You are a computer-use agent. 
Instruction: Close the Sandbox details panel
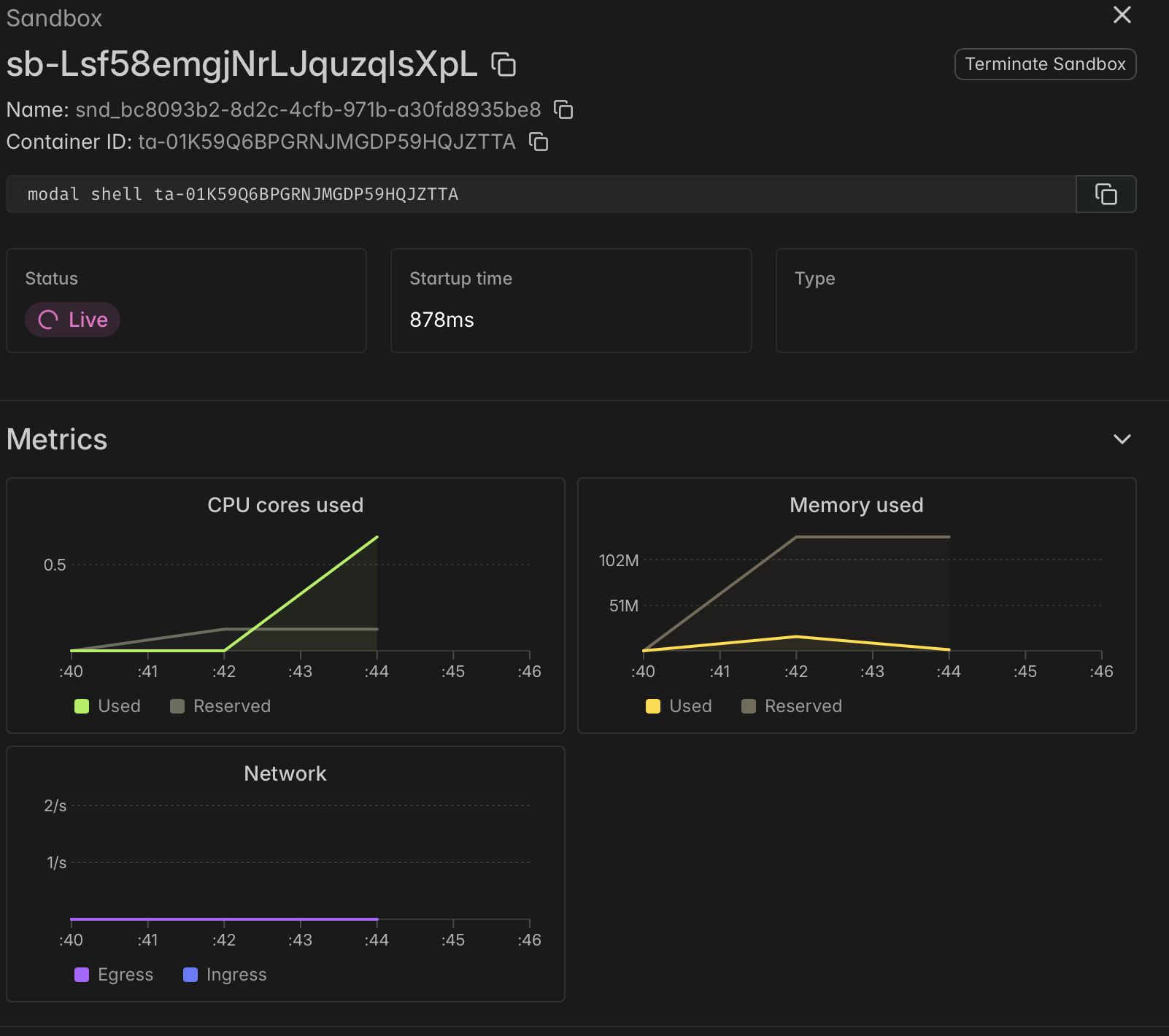tap(1122, 15)
